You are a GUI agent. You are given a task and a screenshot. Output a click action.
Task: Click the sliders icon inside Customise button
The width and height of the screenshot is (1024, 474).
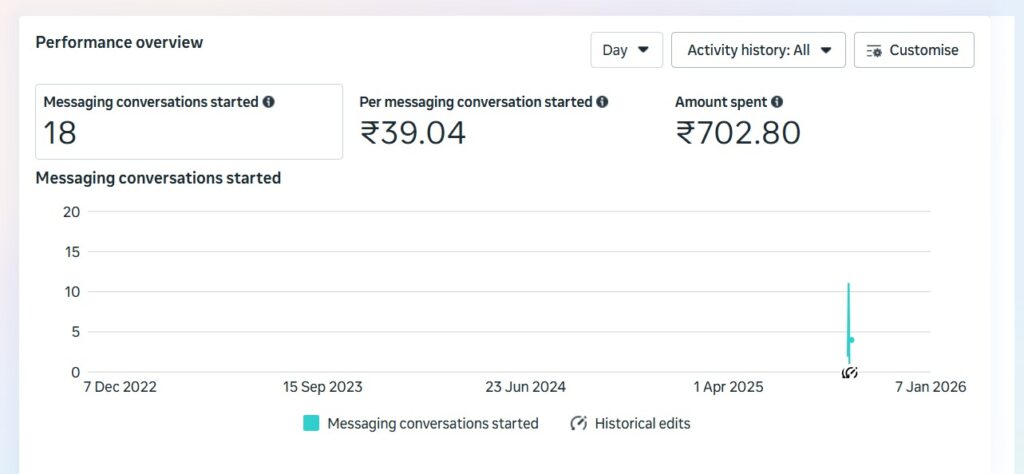tap(874, 50)
